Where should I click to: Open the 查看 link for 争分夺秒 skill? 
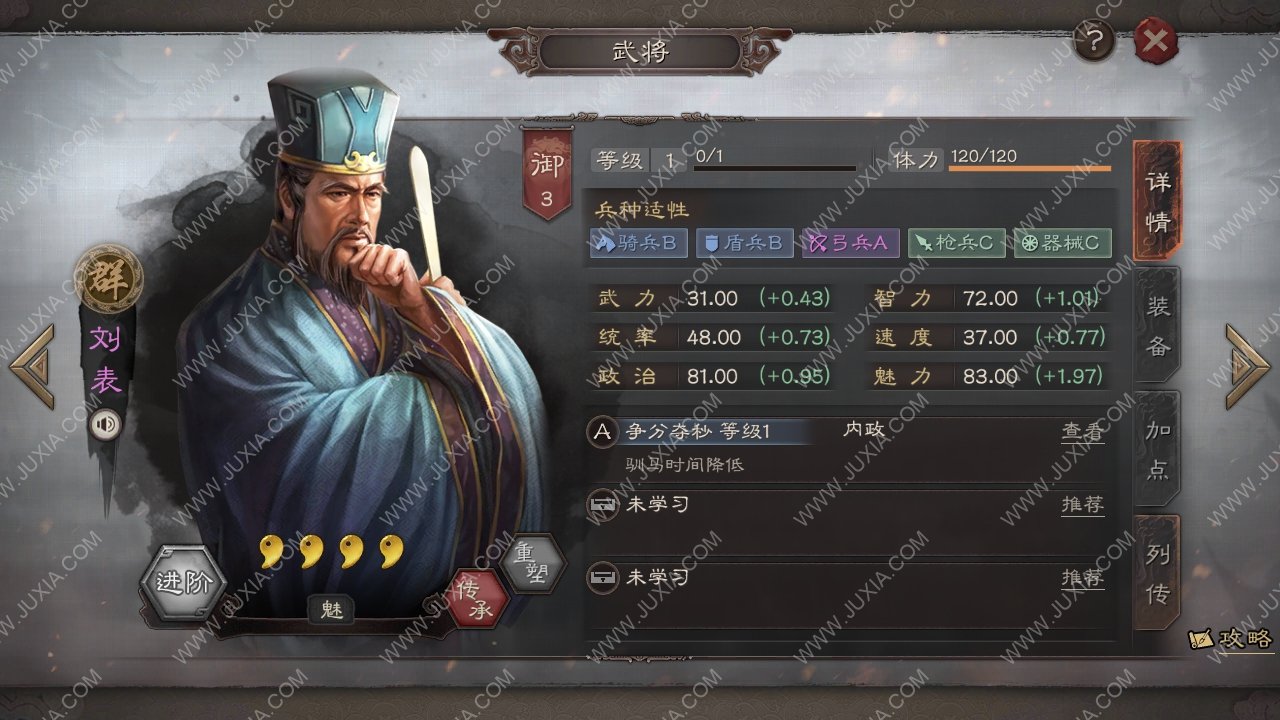tap(1083, 431)
